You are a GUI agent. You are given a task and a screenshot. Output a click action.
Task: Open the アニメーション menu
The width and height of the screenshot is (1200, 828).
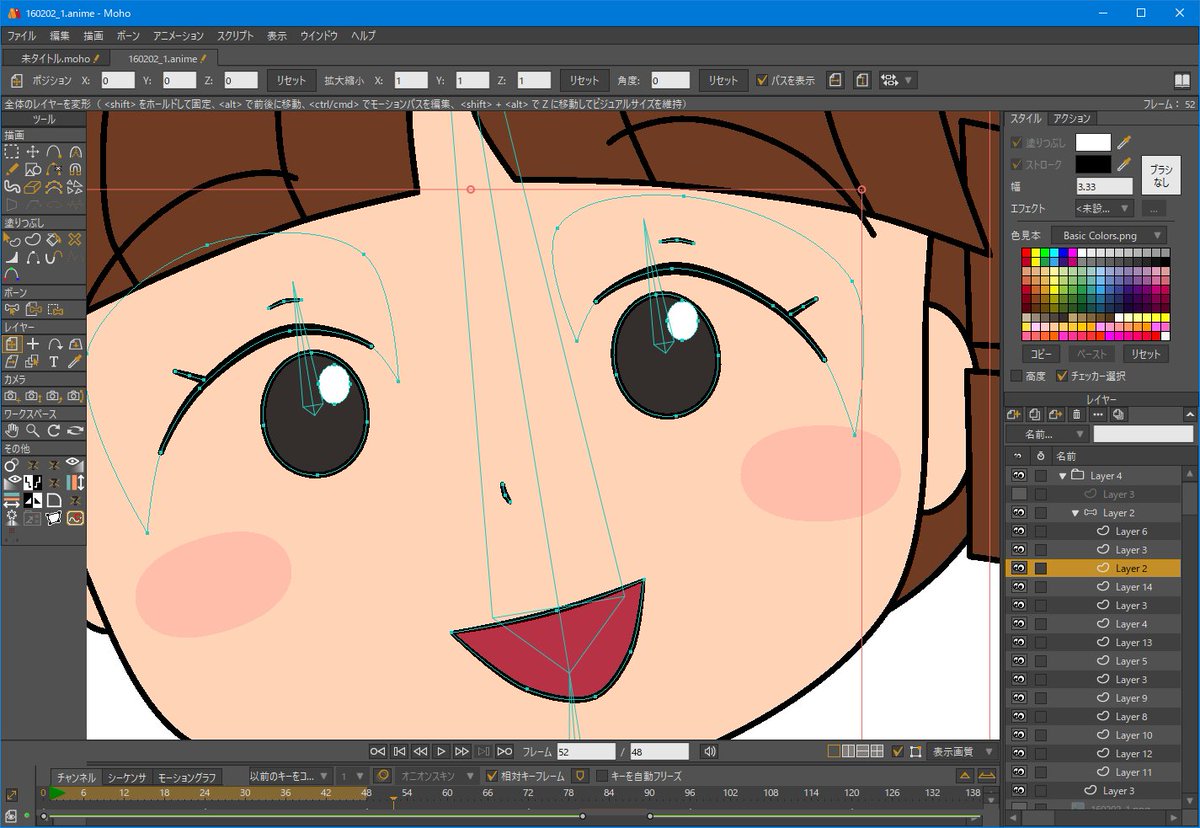[176, 35]
